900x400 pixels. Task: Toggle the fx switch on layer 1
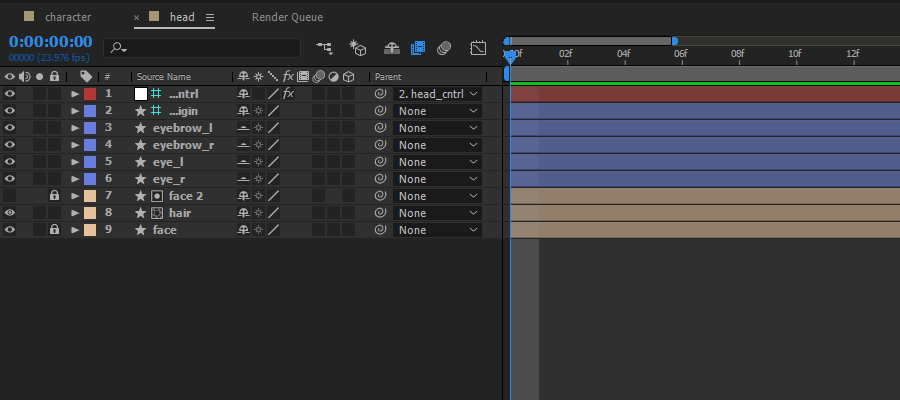(288, 94)
